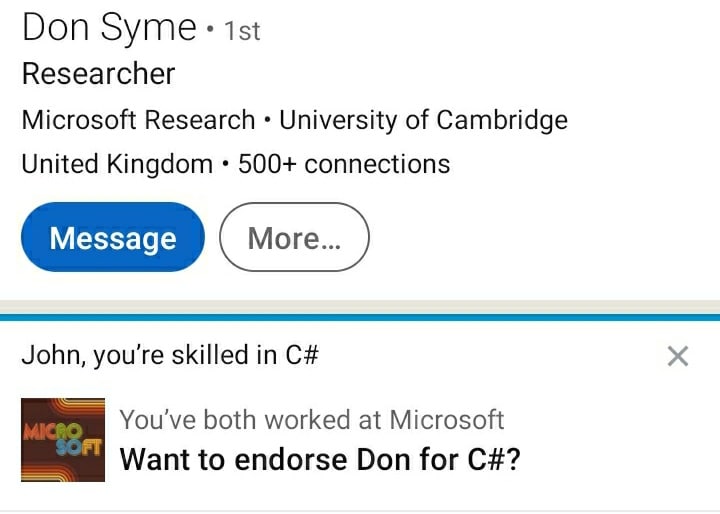Open University of Cambridge education link
This screenshot has width=720, height=514.
click(x=423, y=120)
